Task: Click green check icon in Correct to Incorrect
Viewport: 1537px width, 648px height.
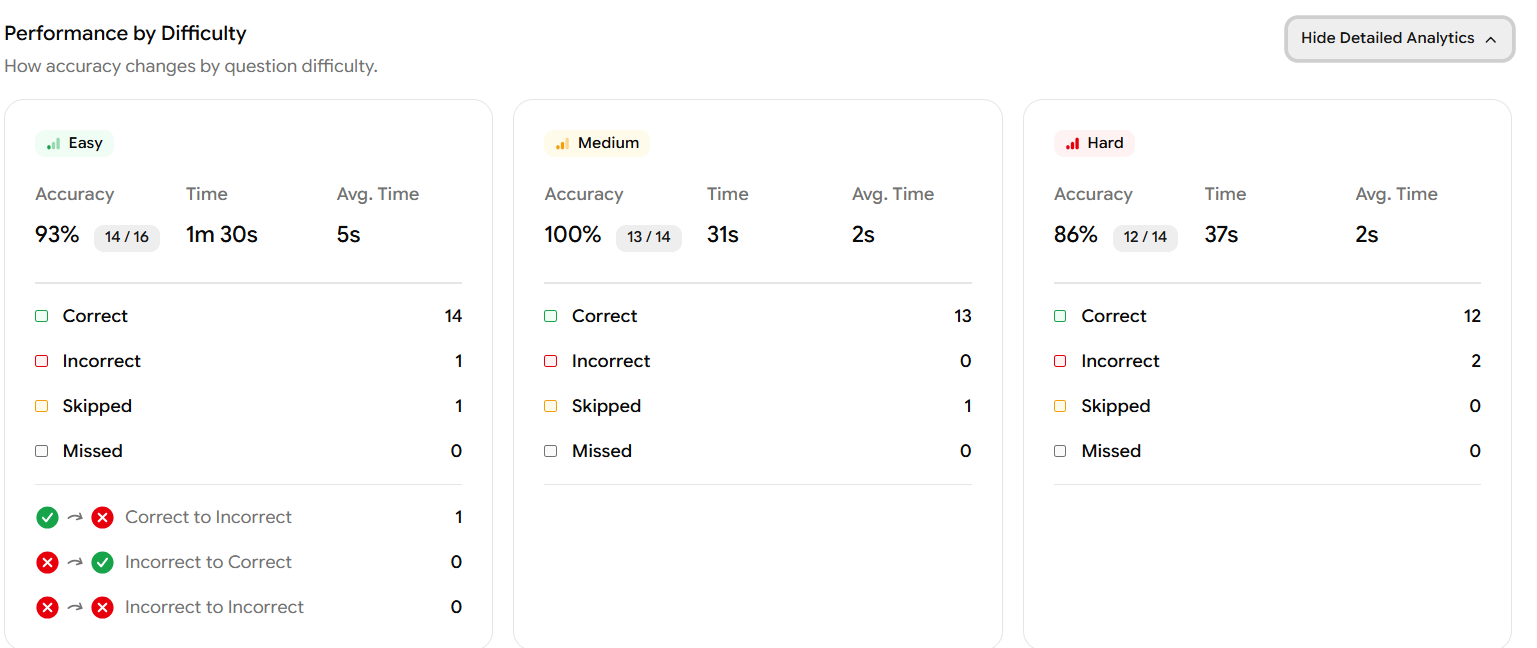Action: coord(47,518)
